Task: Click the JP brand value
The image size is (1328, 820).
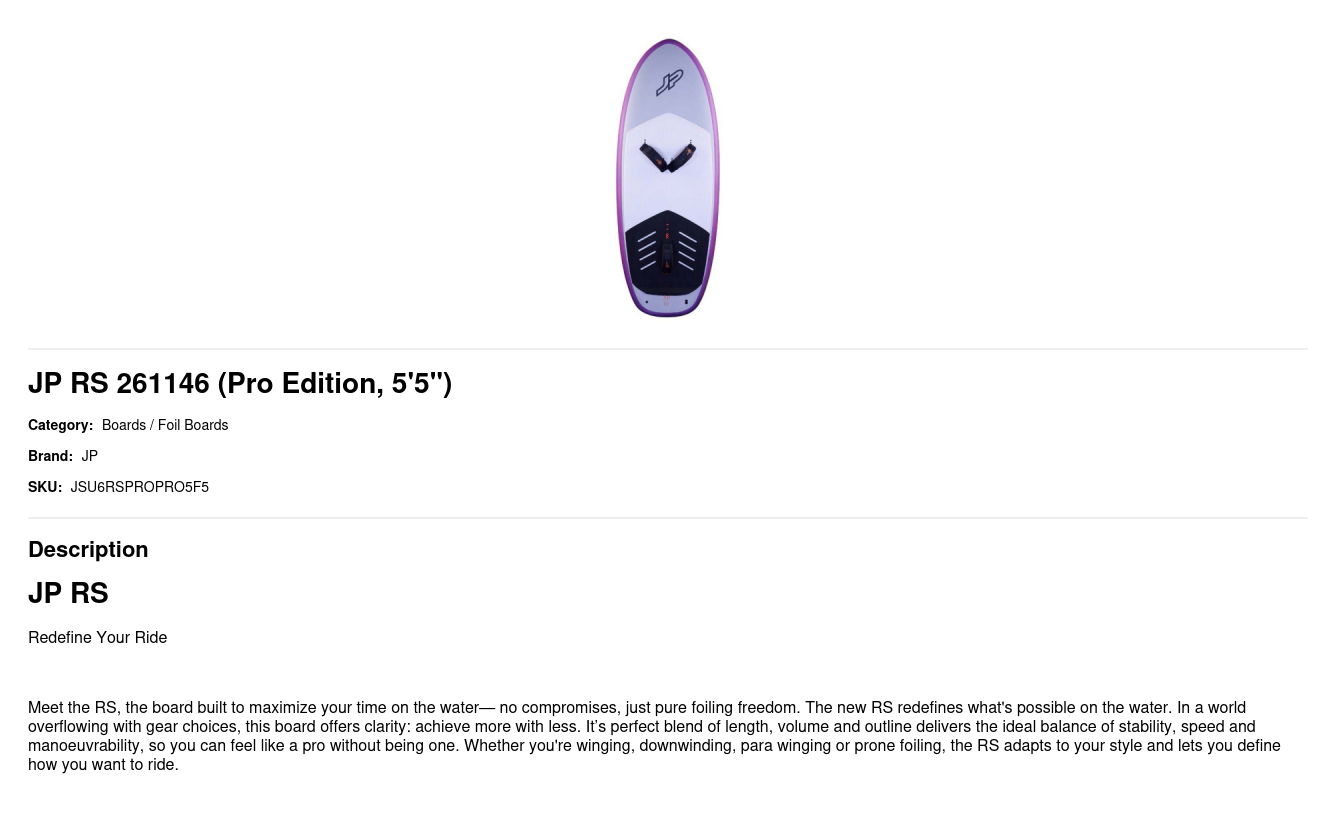Action: pos(90,456)
